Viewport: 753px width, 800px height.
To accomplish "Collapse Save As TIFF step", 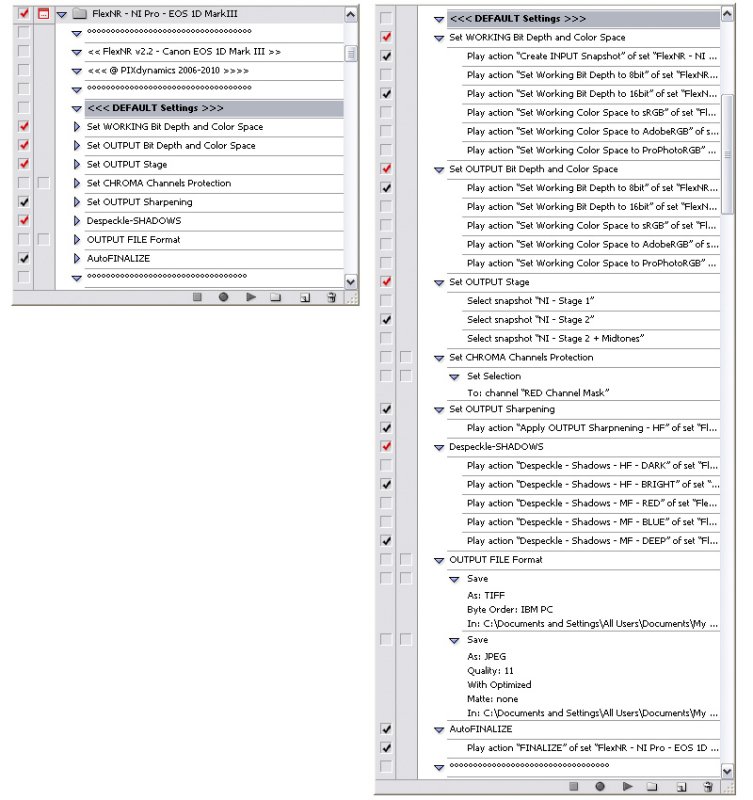I will tap(454, 580).
